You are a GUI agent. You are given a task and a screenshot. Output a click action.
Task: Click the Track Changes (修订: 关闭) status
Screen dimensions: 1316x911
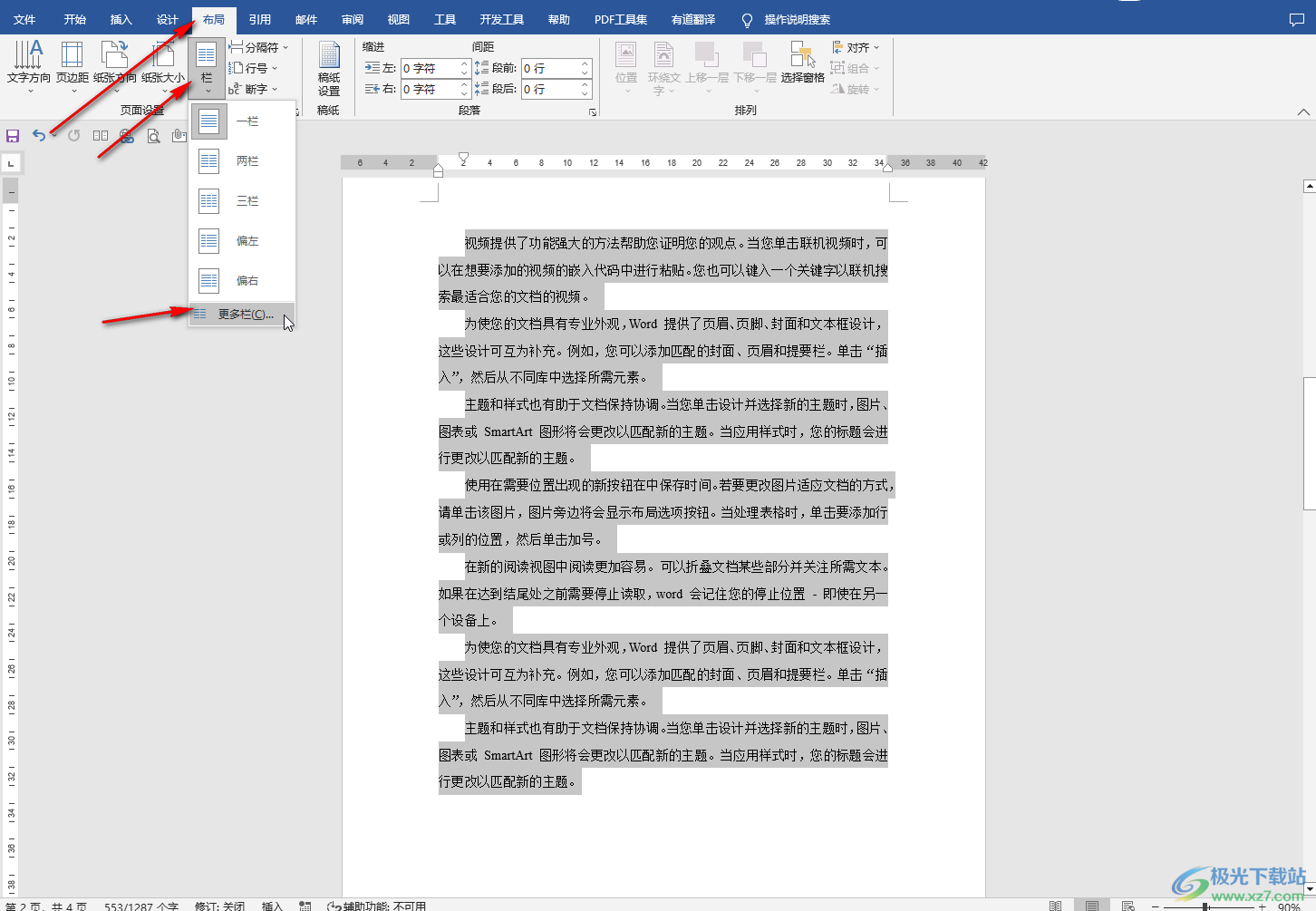pos(219,906)
